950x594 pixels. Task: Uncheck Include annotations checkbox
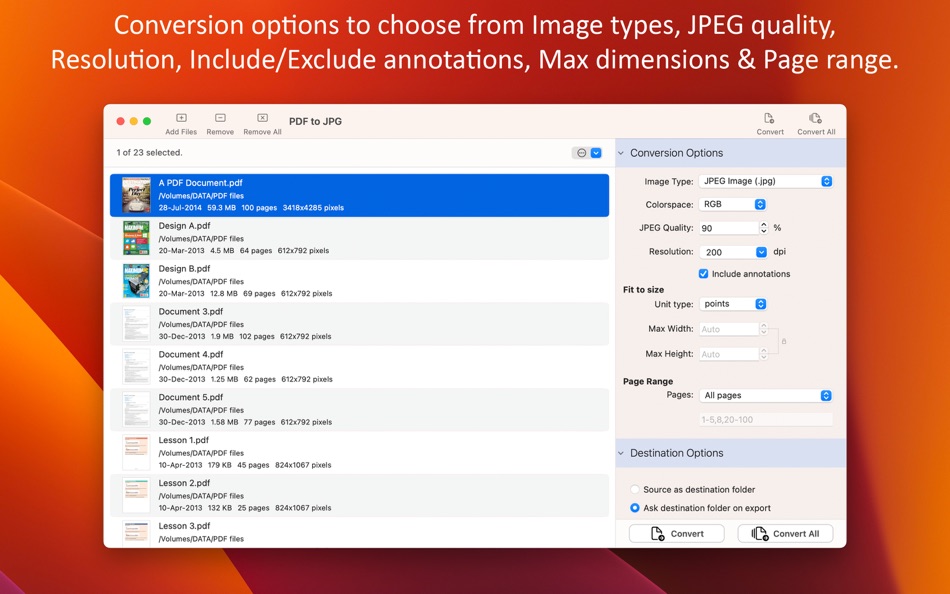tap(703, 274)
